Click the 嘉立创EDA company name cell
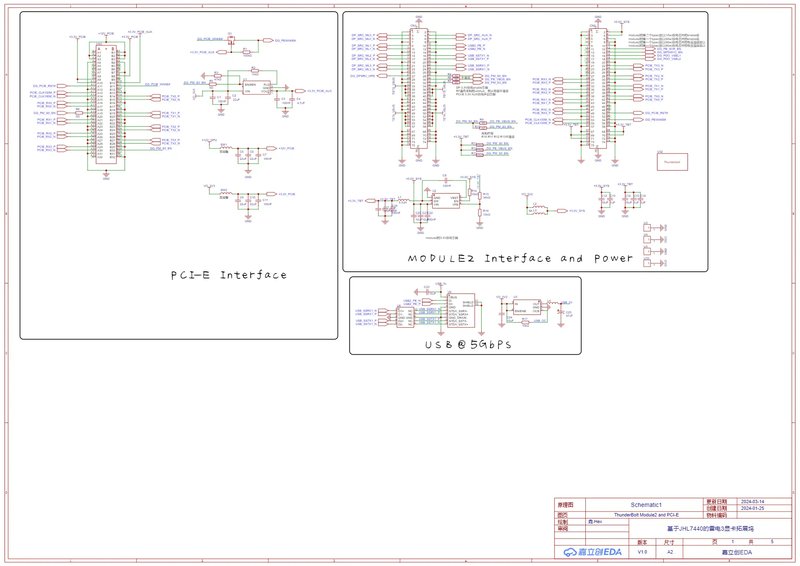The height and width of the screenshot is (566, 800). (736, 552)
